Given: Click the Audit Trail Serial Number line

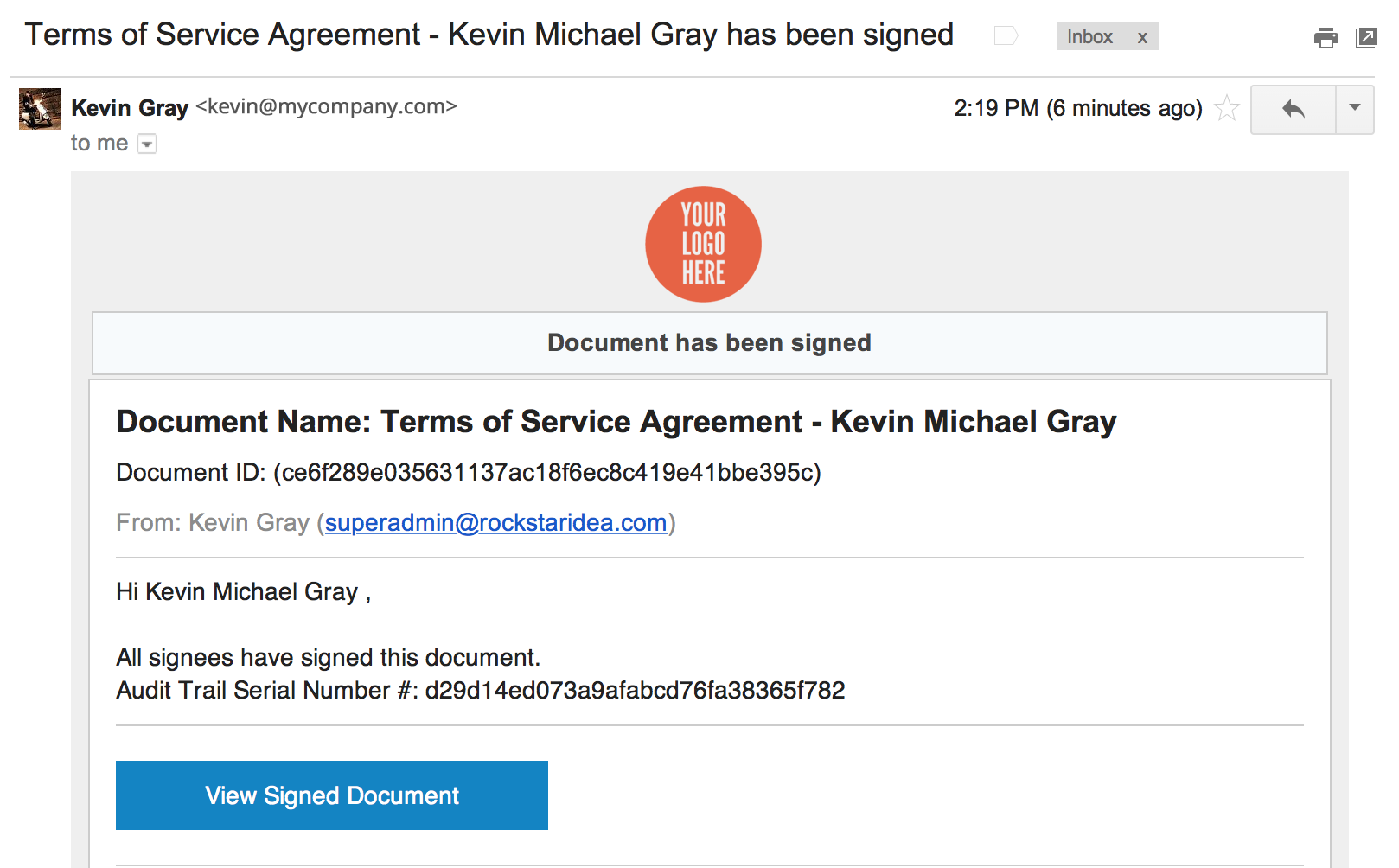Looking at the screenshot, I should [480, 691].
